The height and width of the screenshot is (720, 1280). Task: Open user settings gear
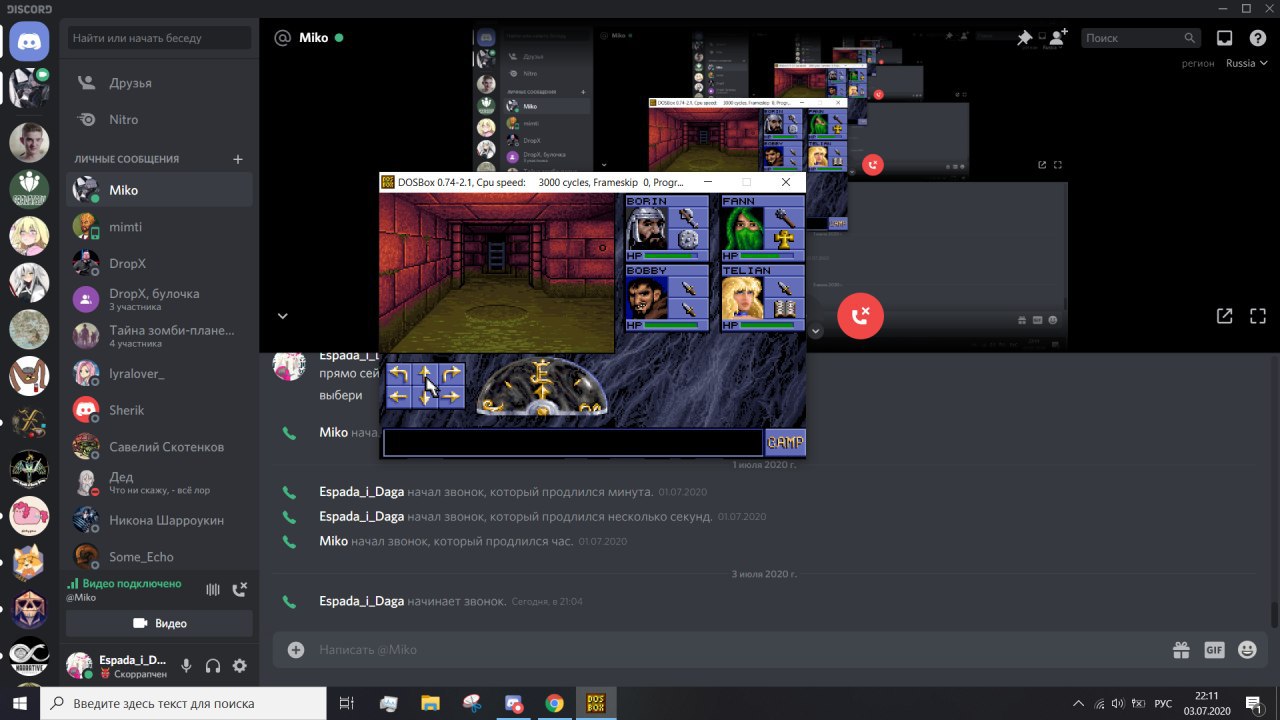(x=240, y=666)
